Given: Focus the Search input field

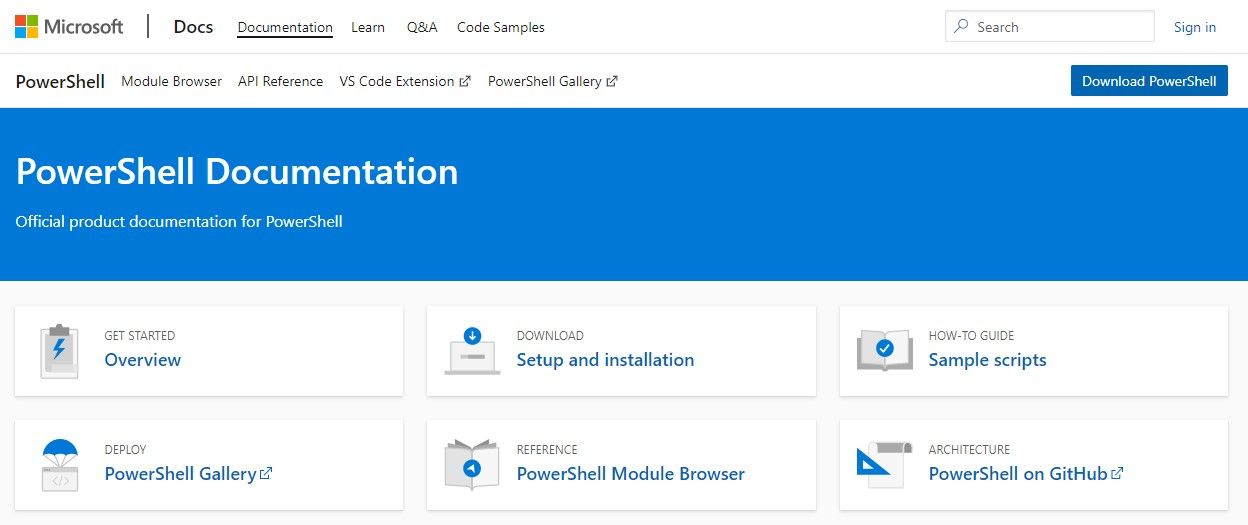Looking at the screenshot, I should coord(1049,27).
